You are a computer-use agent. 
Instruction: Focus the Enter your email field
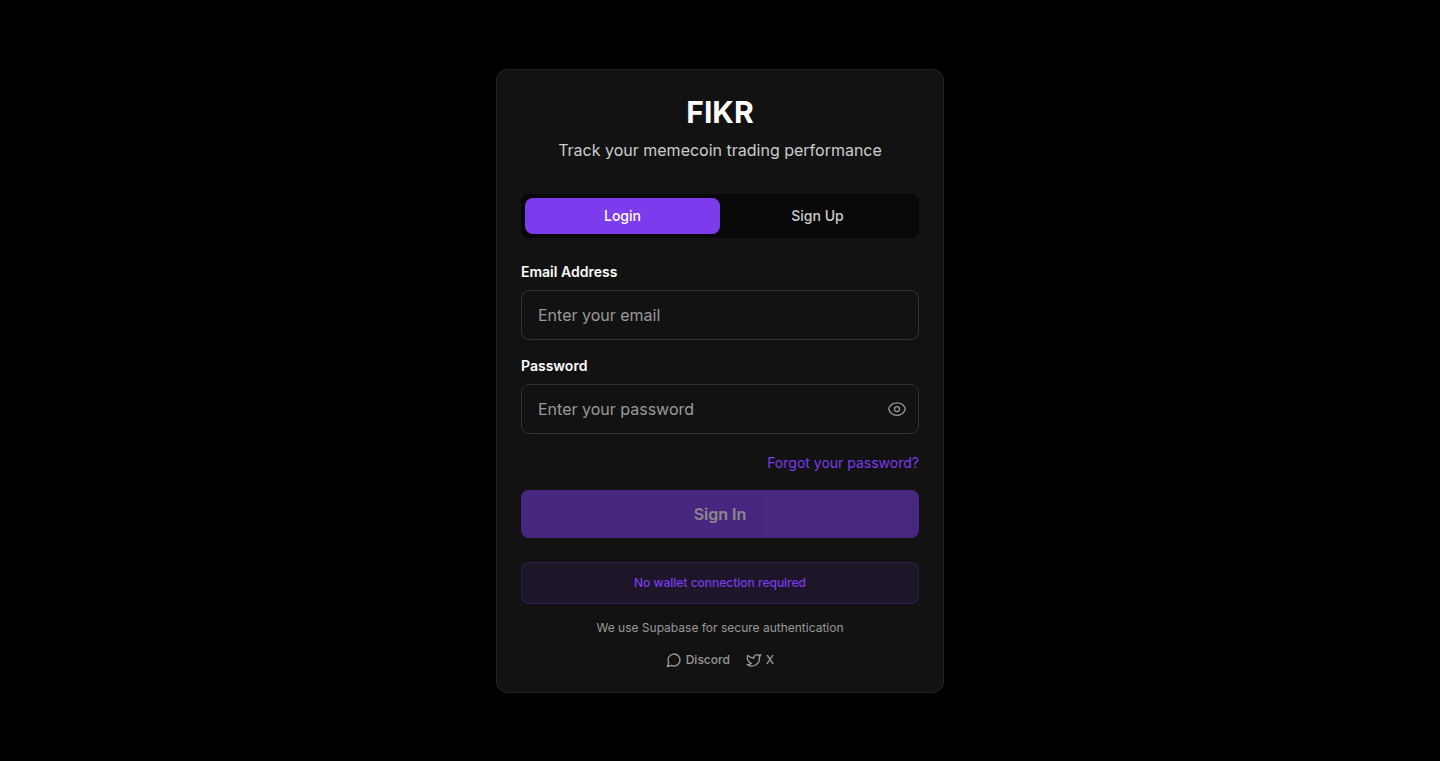click(x=720, y=315)
